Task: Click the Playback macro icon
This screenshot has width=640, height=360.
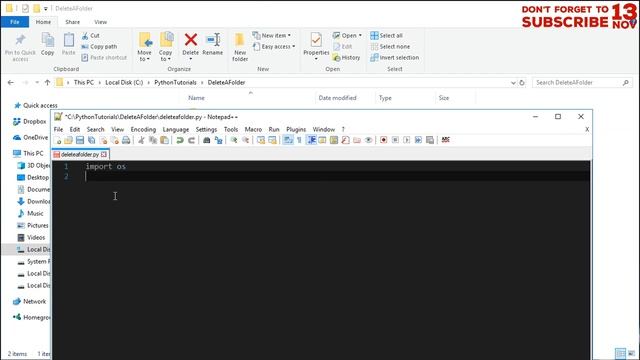Action: 407,140
